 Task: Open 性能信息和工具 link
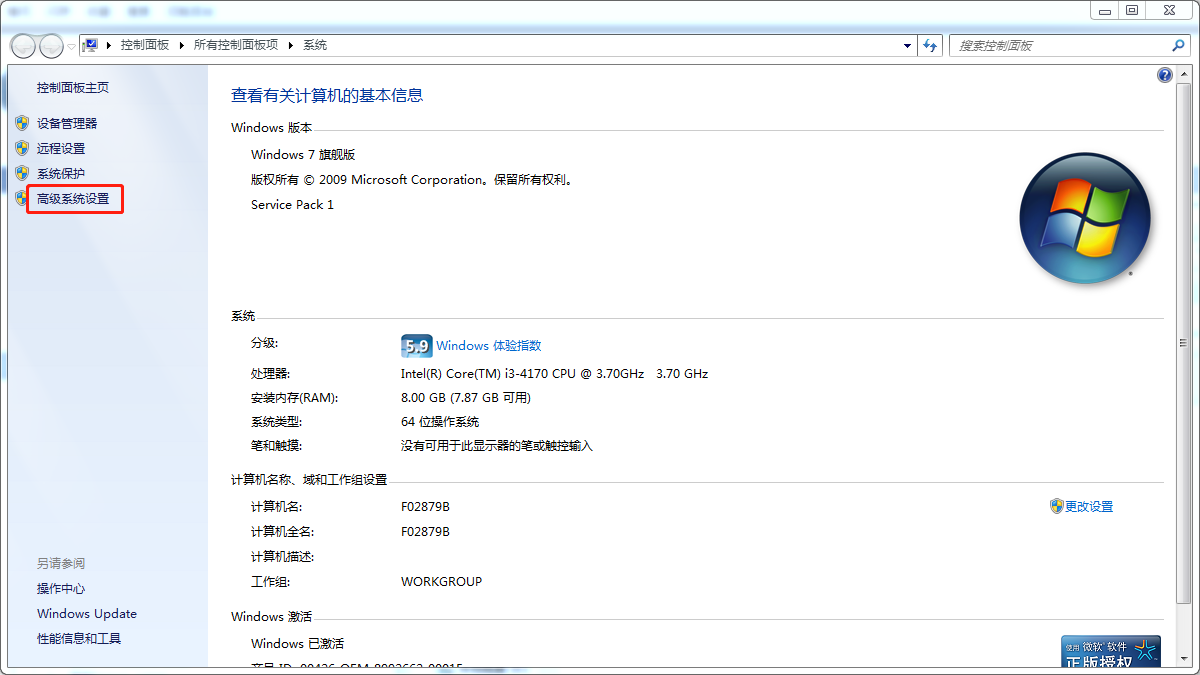[79, 639]
